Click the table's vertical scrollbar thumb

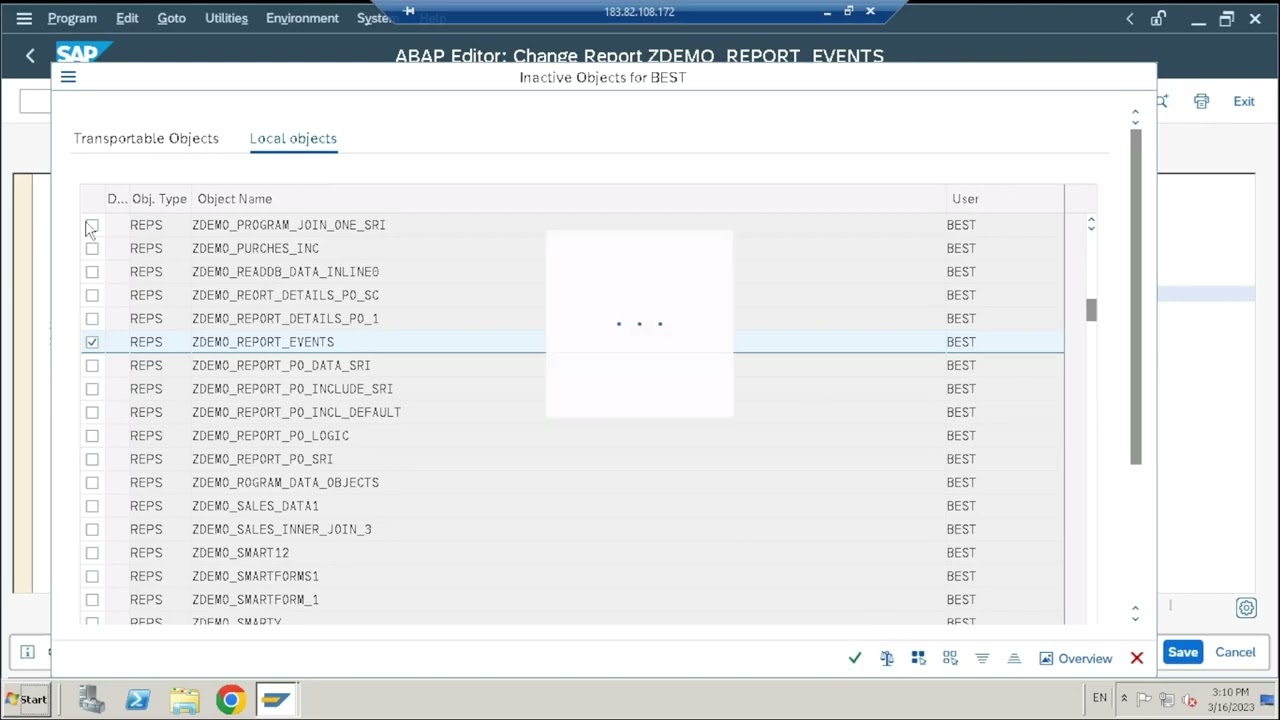point(1091,310)
